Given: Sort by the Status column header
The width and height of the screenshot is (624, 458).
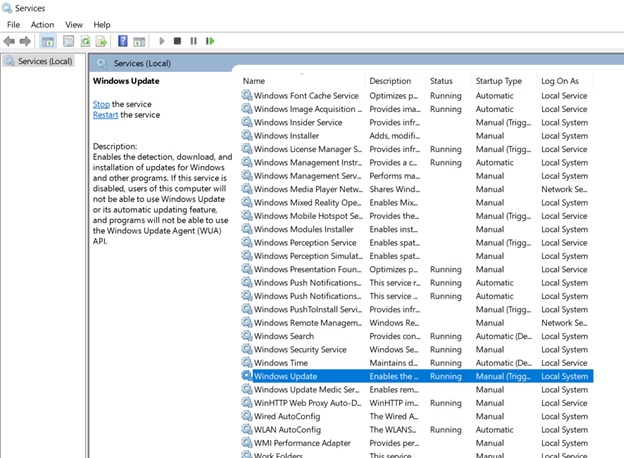Looking at the screenshot, I should [x=441, y=81].
